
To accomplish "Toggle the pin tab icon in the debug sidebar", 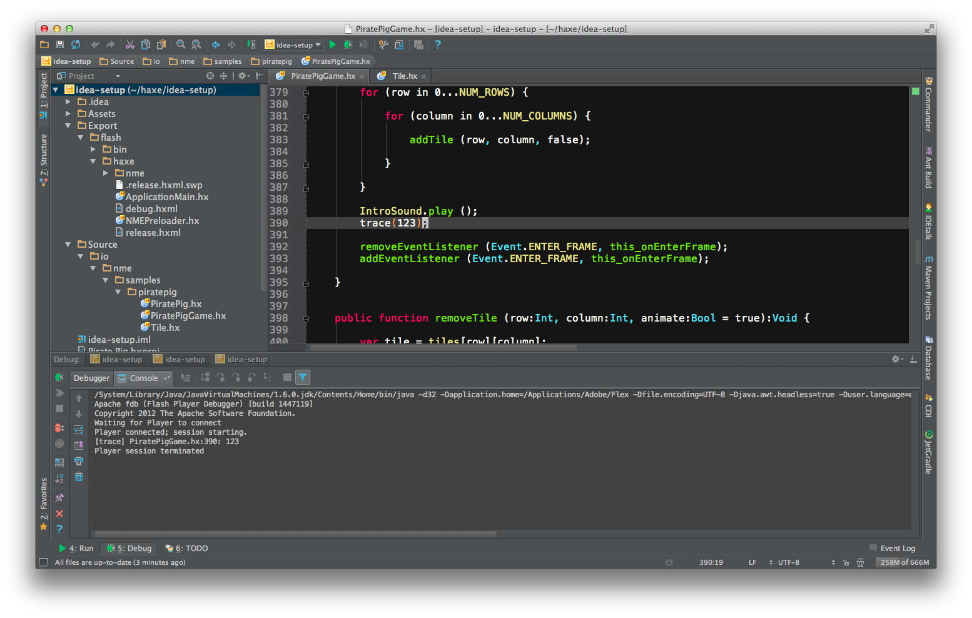I will [60, 498].
